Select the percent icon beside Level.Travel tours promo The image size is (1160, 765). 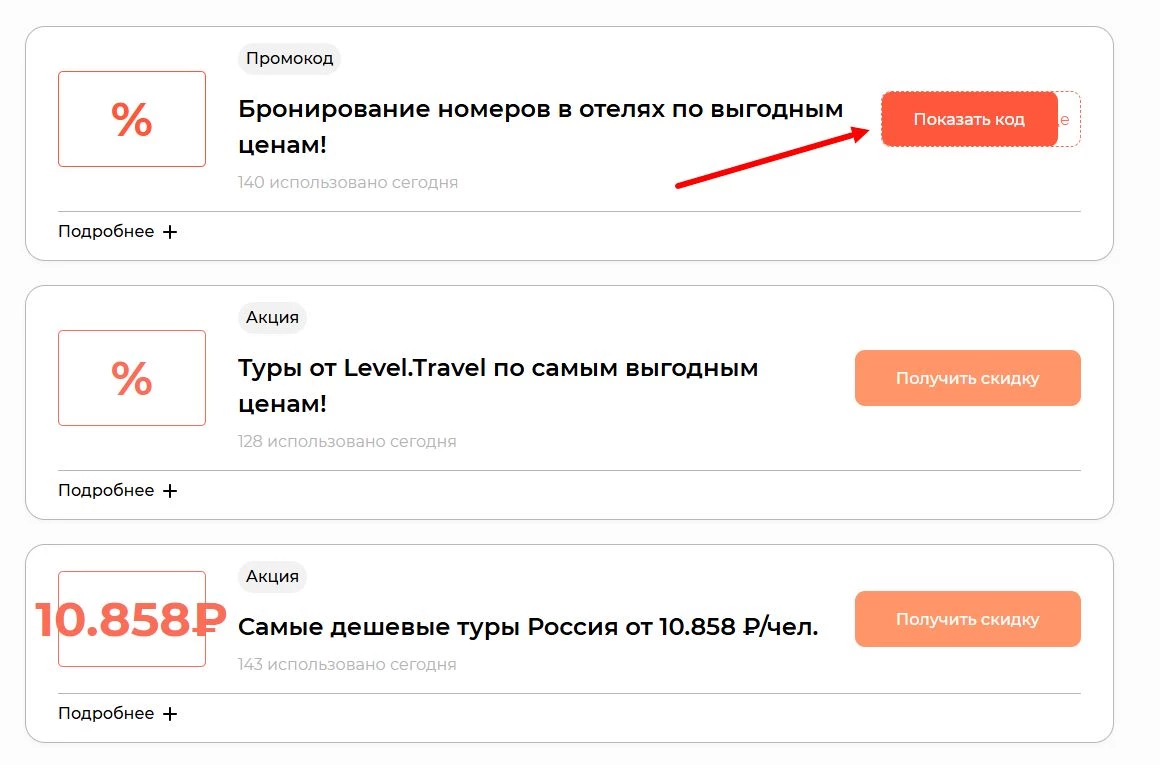point(131,377)
